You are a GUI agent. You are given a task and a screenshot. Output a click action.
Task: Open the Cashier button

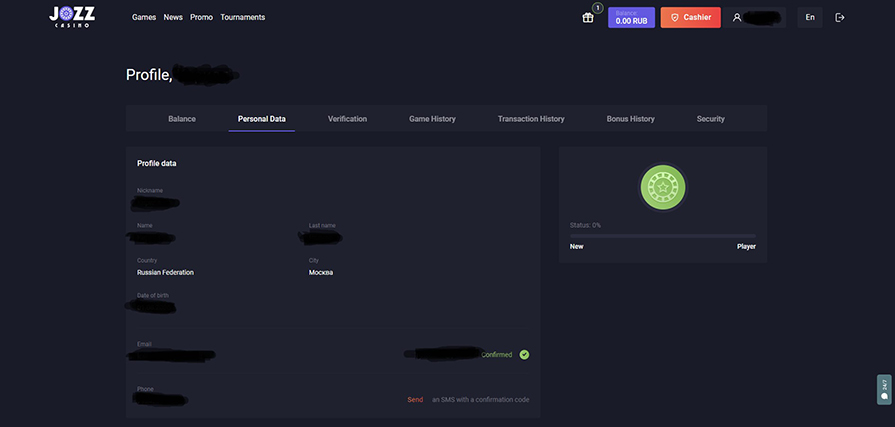(x=690, y=17)
